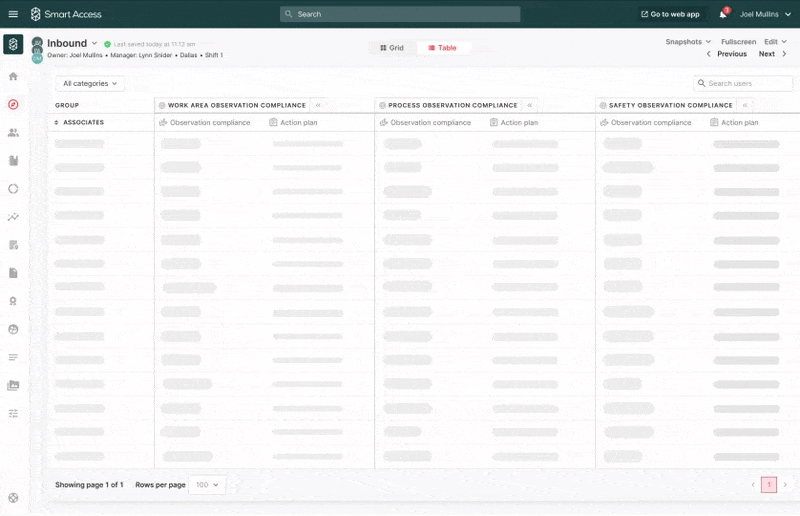Open the Edit menu
The image size is (800, 516).
pyautogui.click(x=774, y=42)
